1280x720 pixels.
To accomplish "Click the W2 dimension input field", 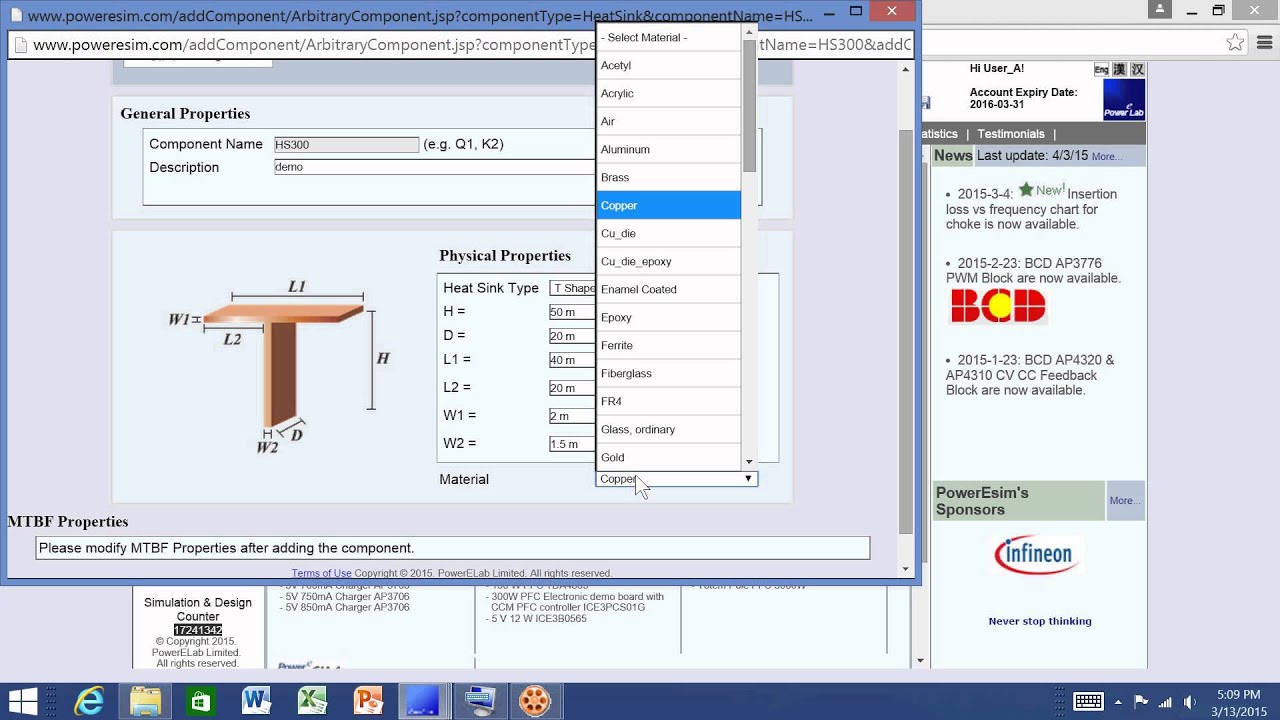I will point(573,444).
